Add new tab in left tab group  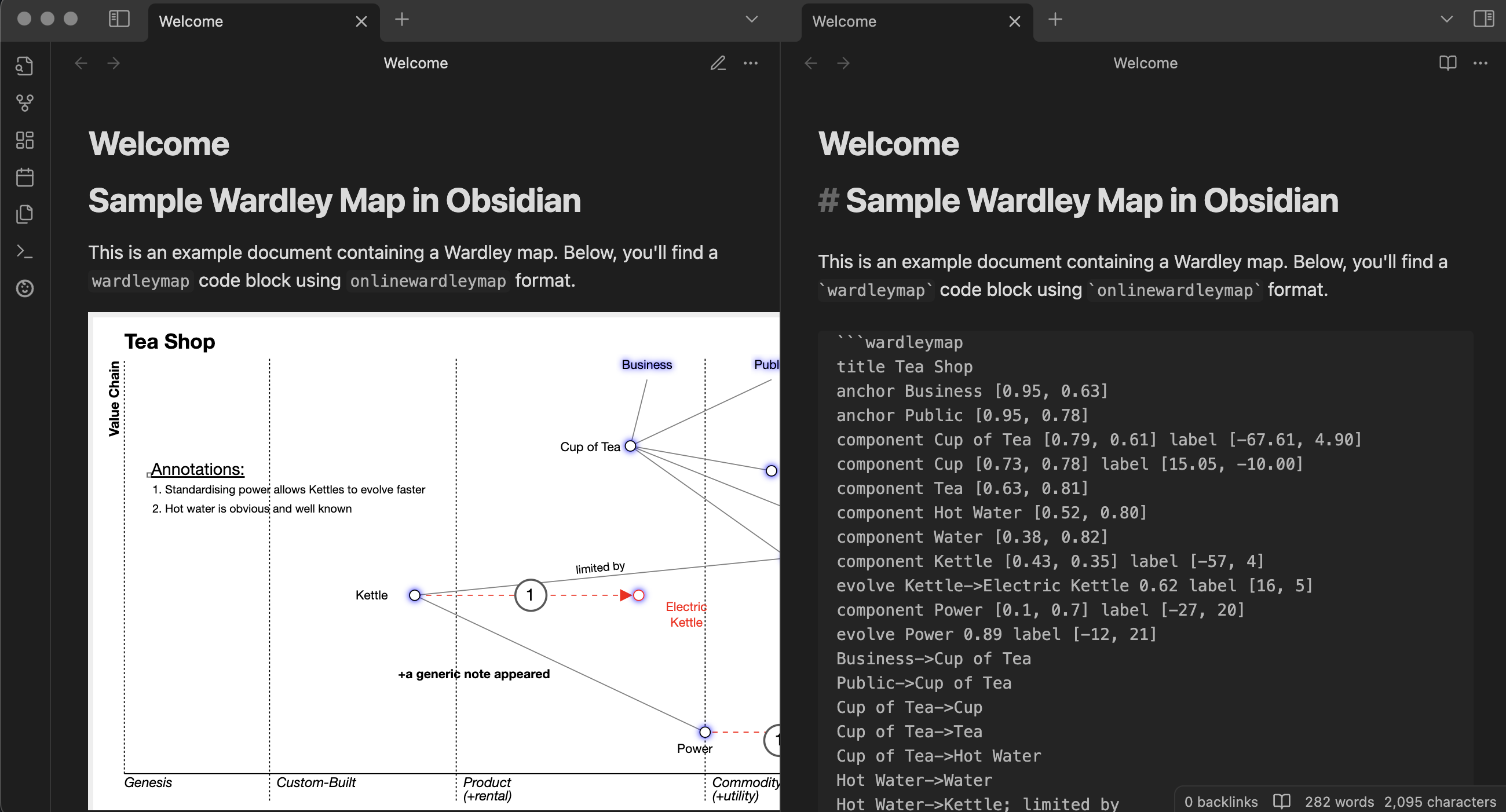coord(401,20)
